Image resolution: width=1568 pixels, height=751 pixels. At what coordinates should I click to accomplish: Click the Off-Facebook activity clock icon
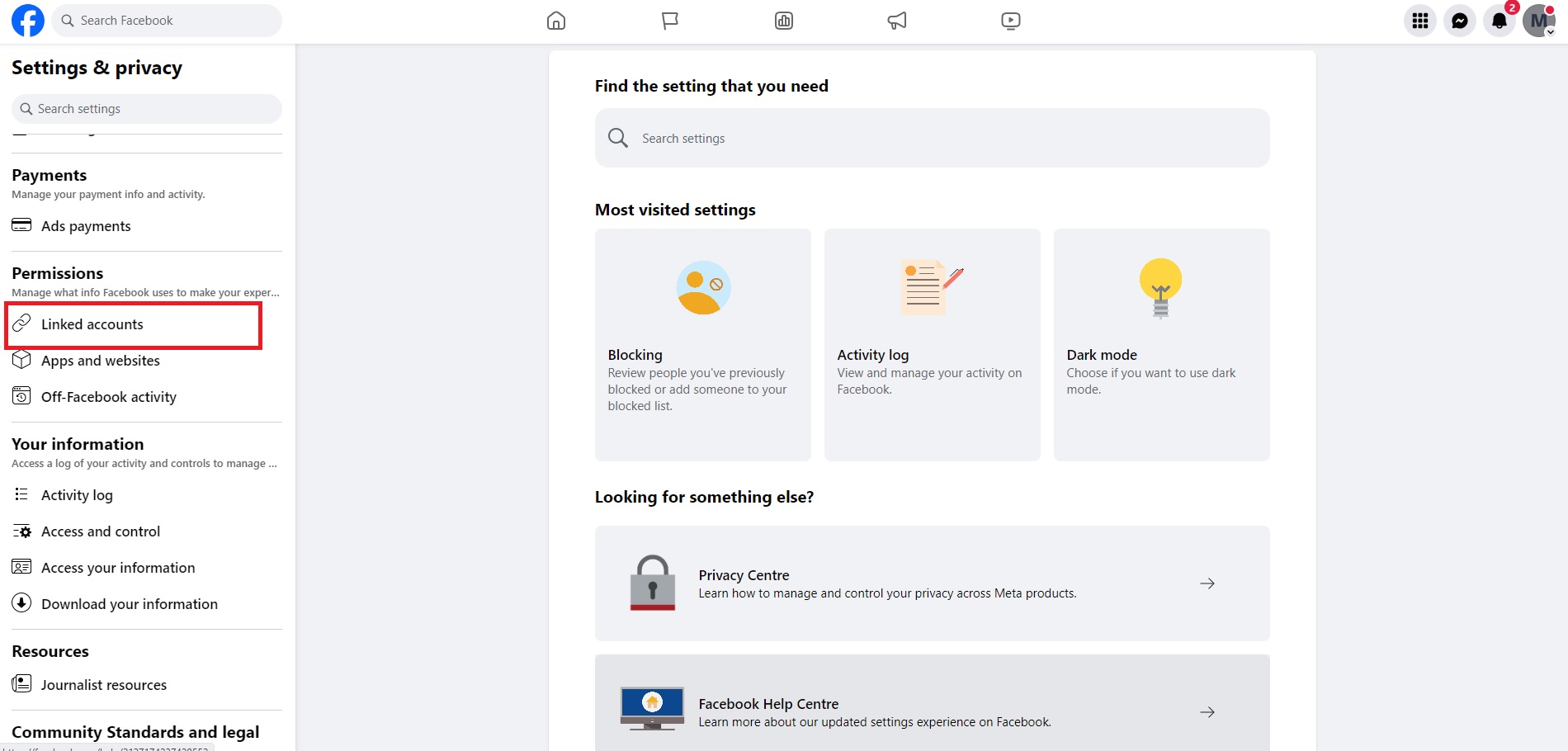tap(21, 396)
